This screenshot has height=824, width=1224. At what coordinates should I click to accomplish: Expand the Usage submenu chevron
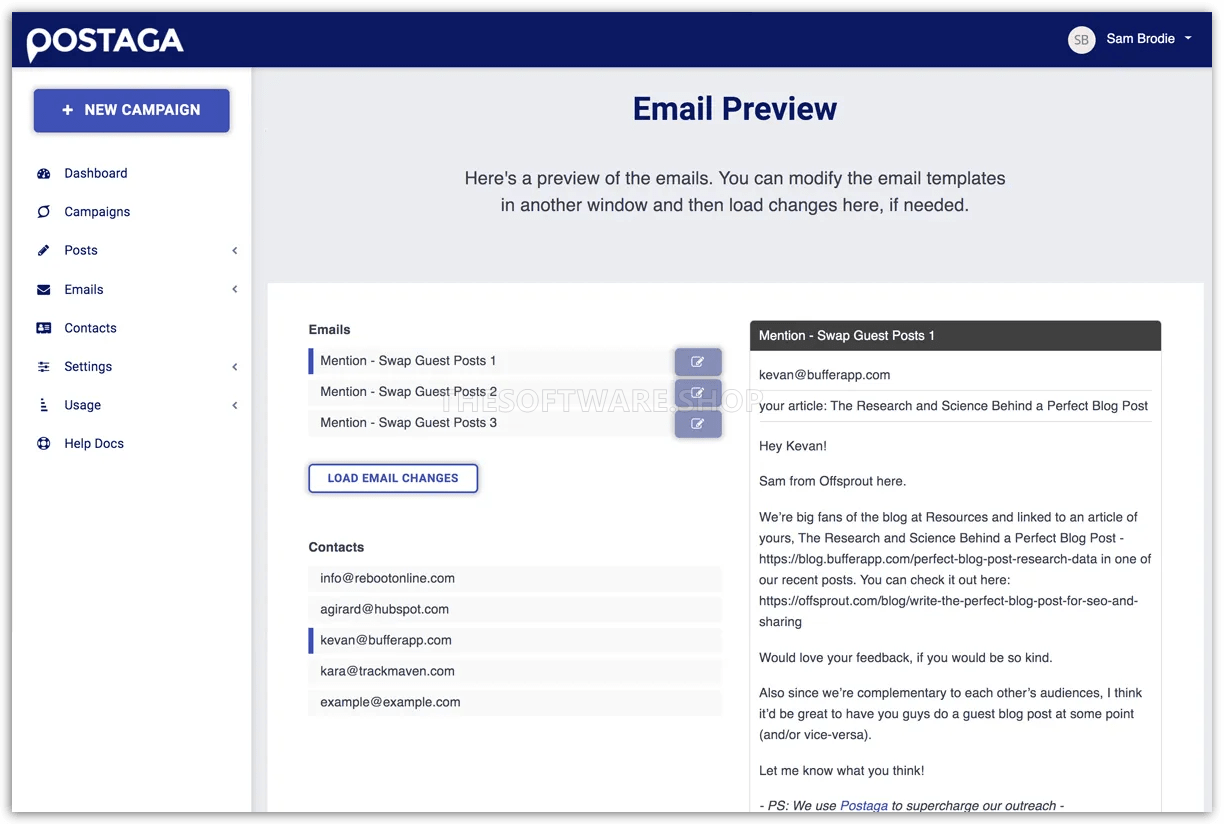(x=235, y=405)
